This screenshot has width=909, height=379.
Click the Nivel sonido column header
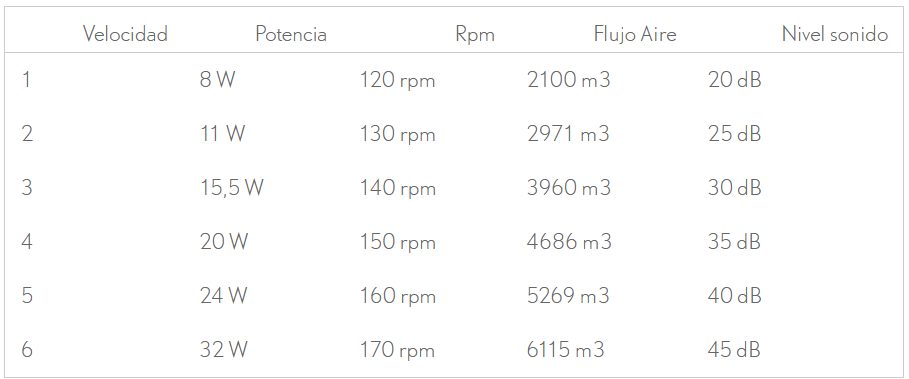(x=835, y=34)
